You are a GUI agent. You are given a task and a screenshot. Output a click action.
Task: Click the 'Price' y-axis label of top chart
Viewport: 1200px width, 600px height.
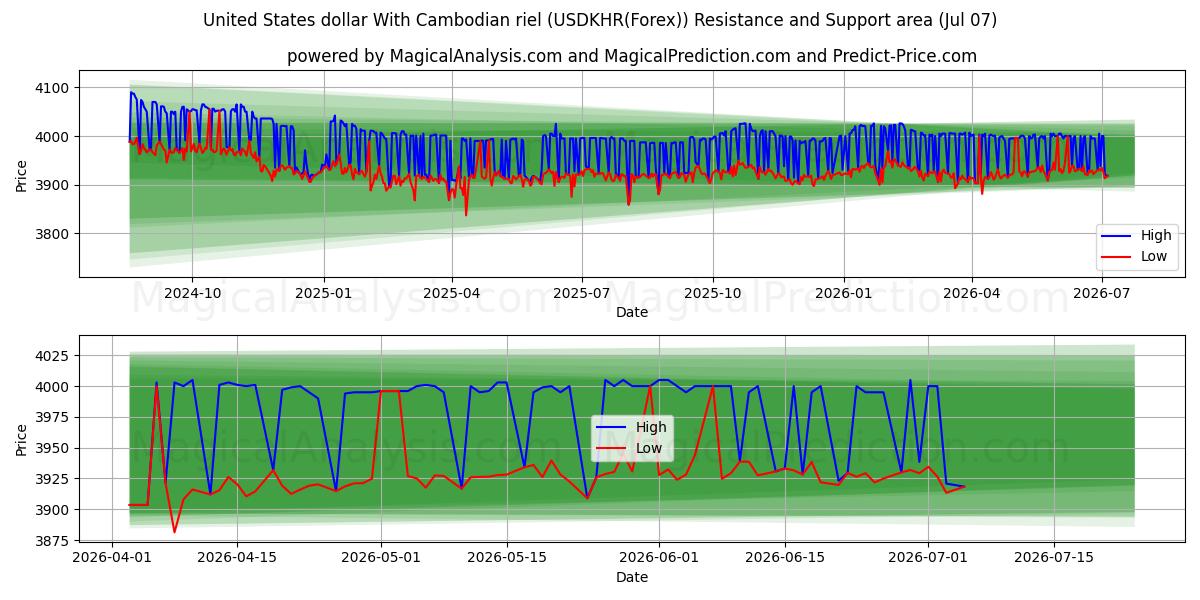tap(22, 173)
